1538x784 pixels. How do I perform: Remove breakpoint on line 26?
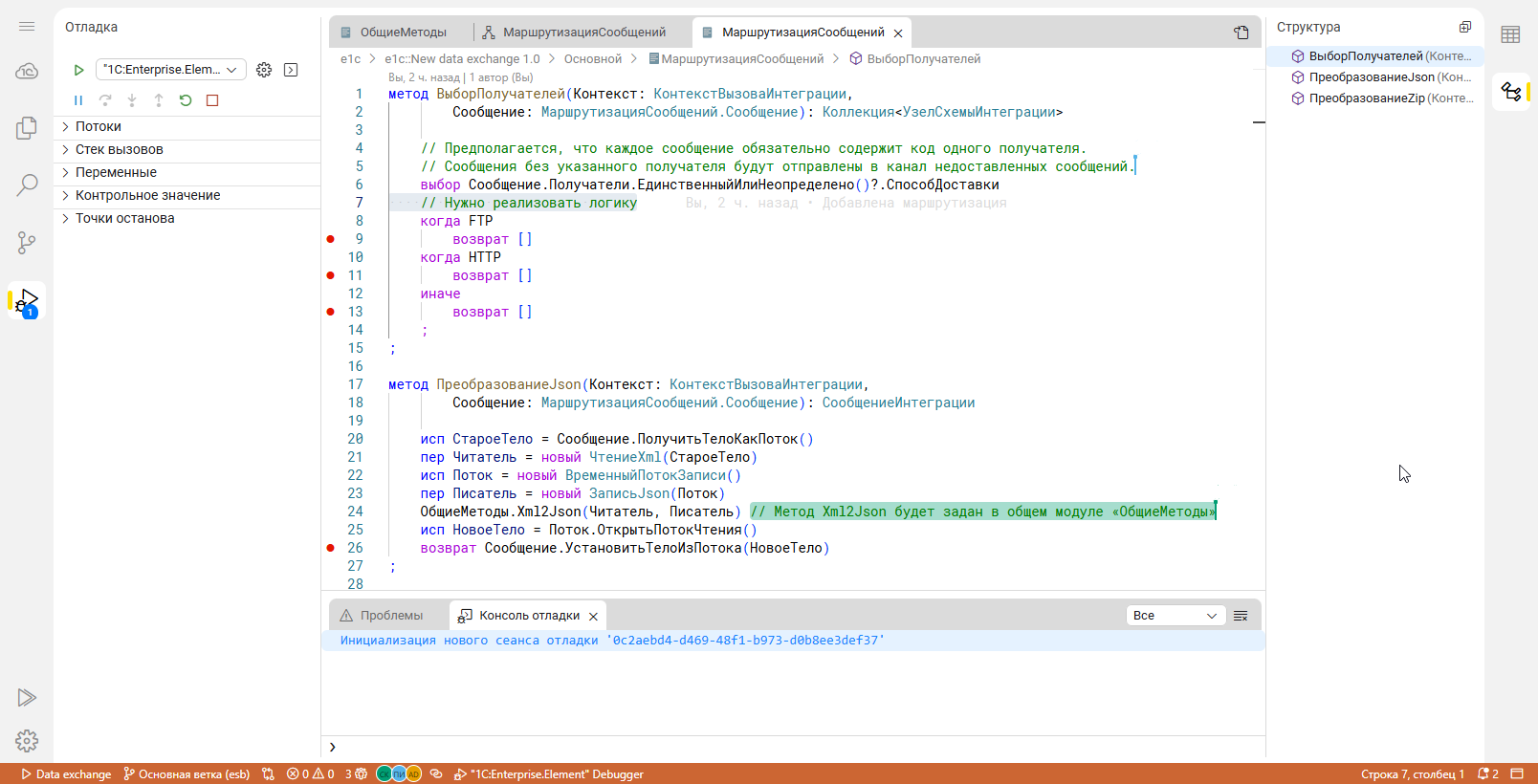[x=331, y=548]
